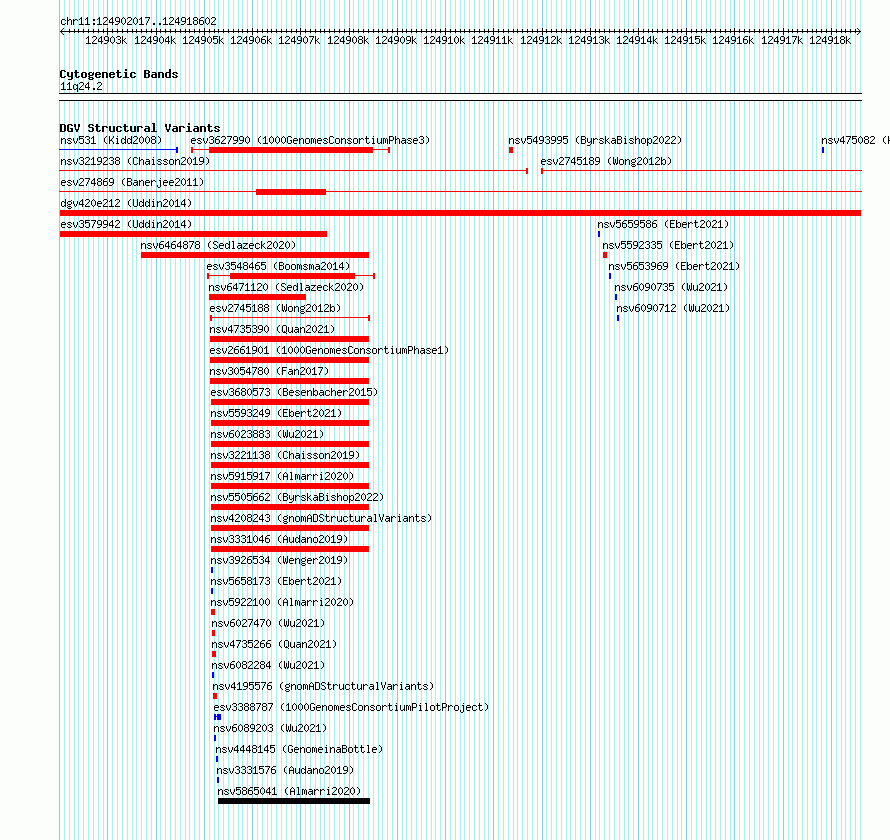Open nsv5505662 (ByrskaBishop2022) label

297,497
